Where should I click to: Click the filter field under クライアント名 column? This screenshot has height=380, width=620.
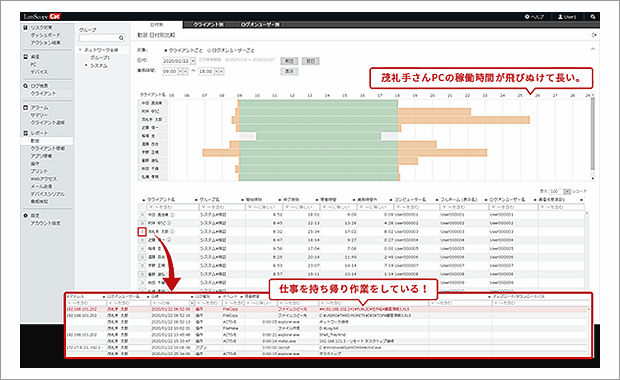point(172,207)
